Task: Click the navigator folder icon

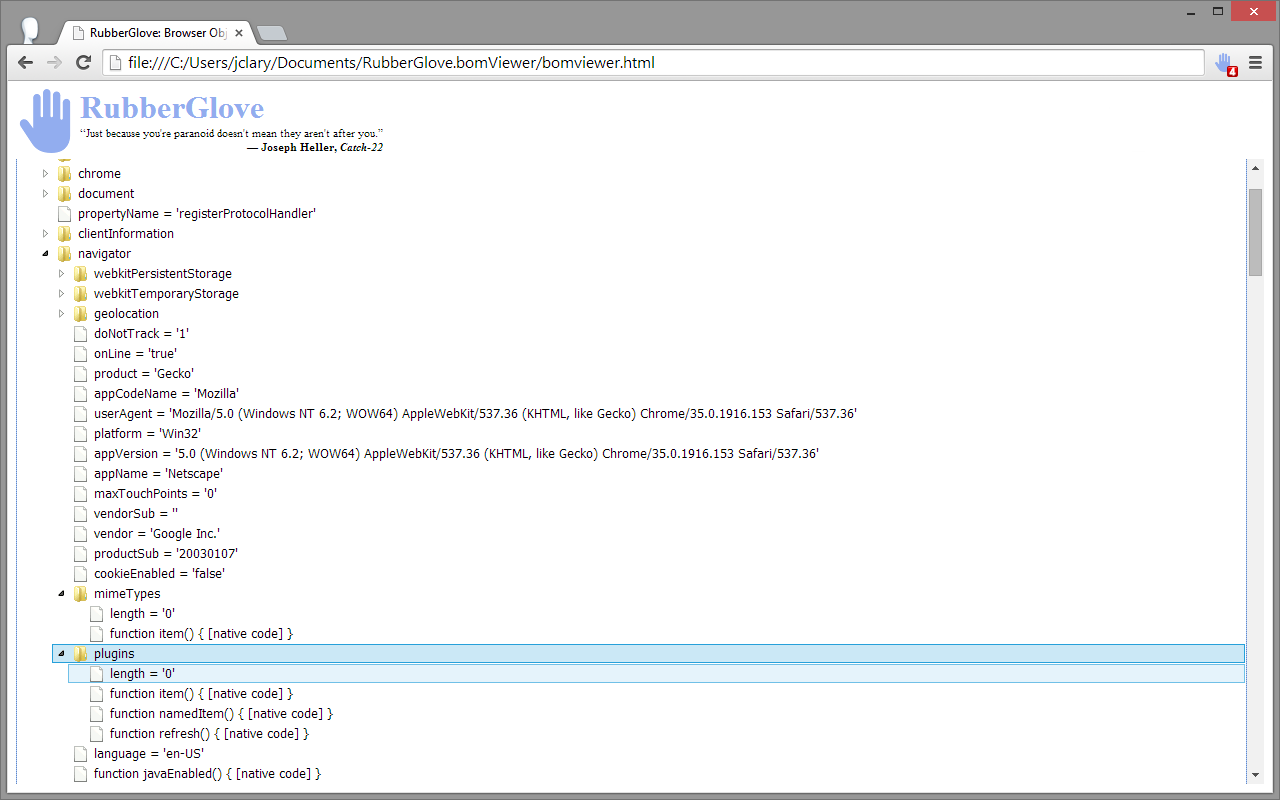Action: [x=65, y=254]
